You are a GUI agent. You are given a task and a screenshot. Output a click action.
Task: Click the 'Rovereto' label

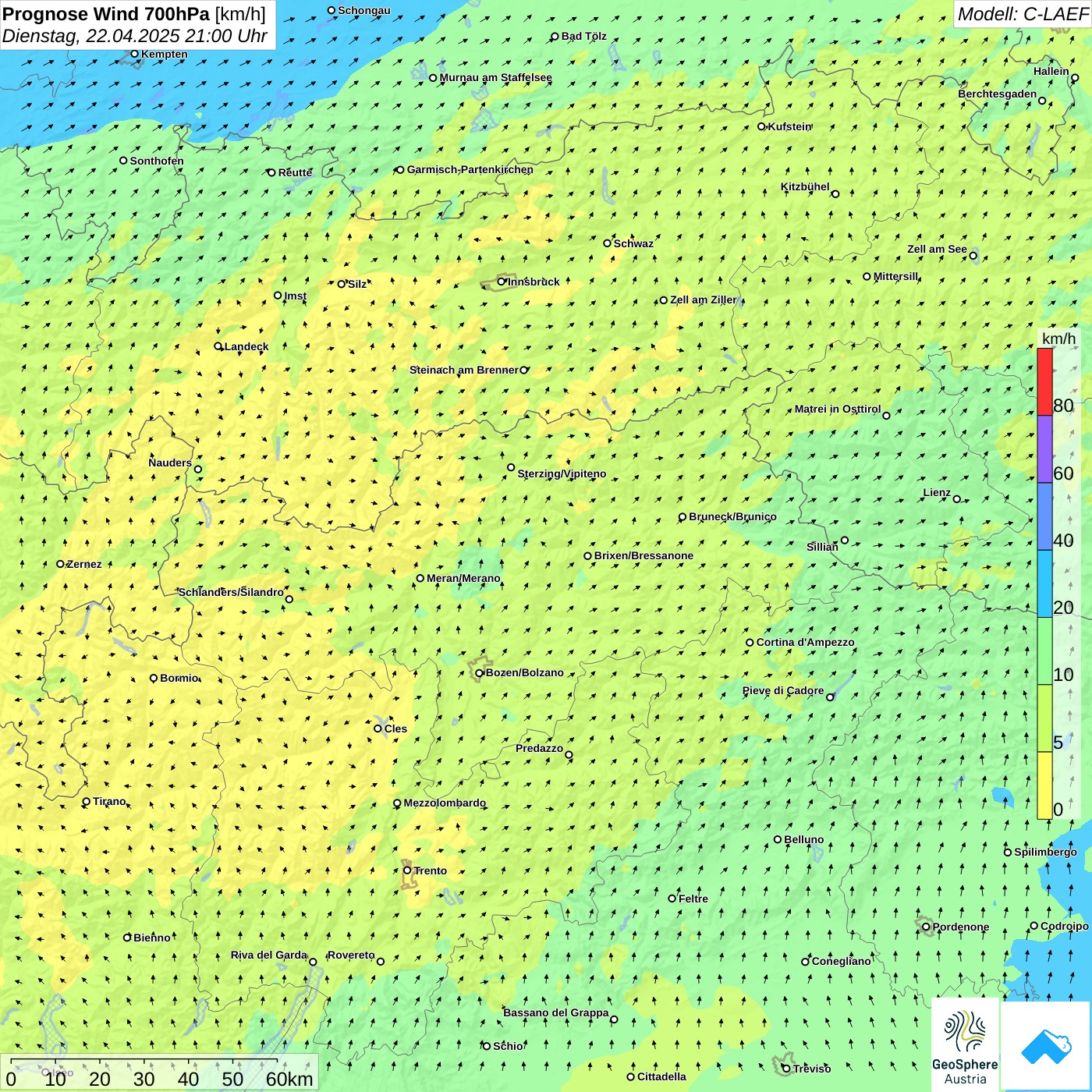pyautogui.click(x=351, y=955)
